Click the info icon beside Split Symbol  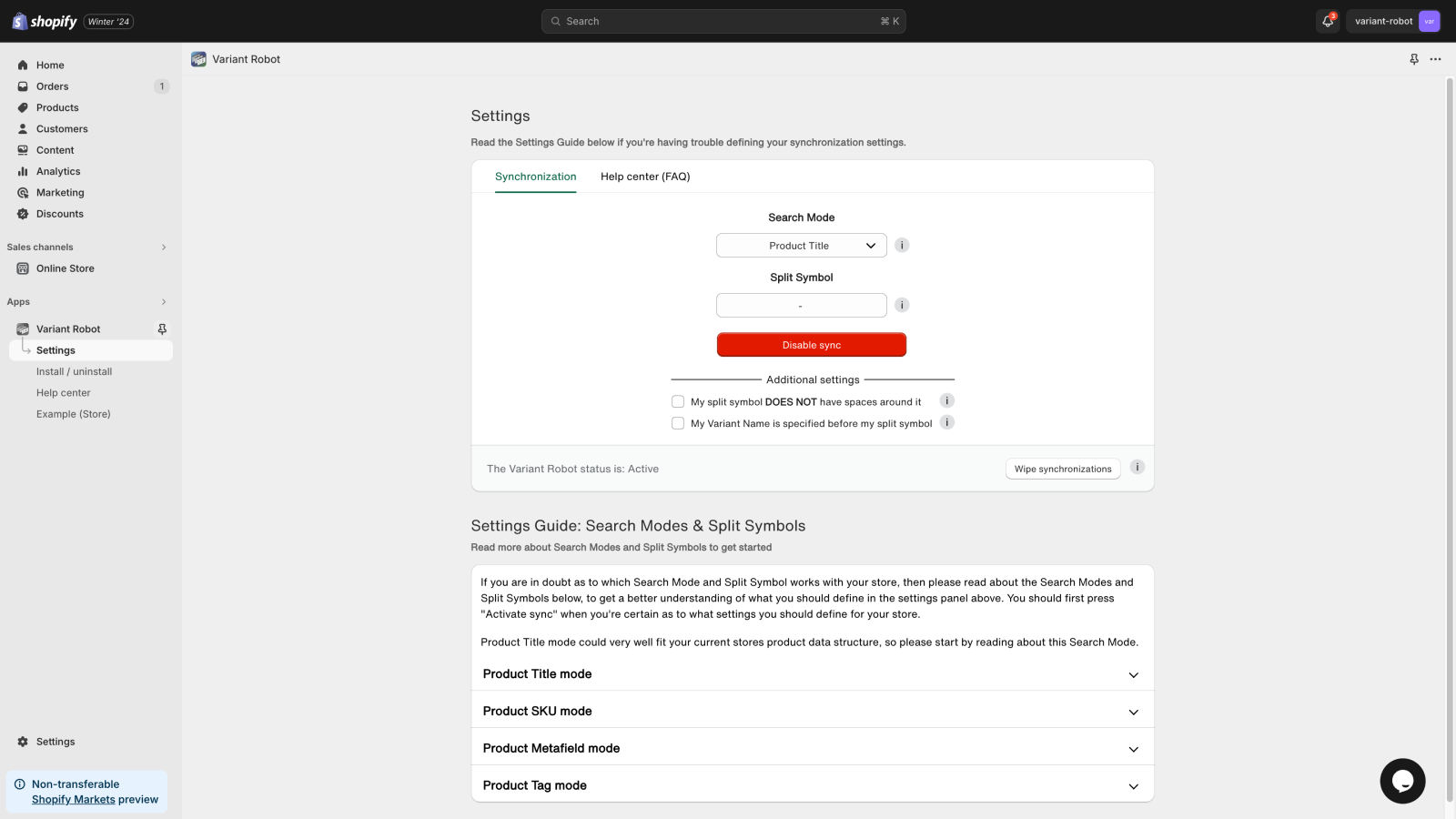(x=902, y=306)
